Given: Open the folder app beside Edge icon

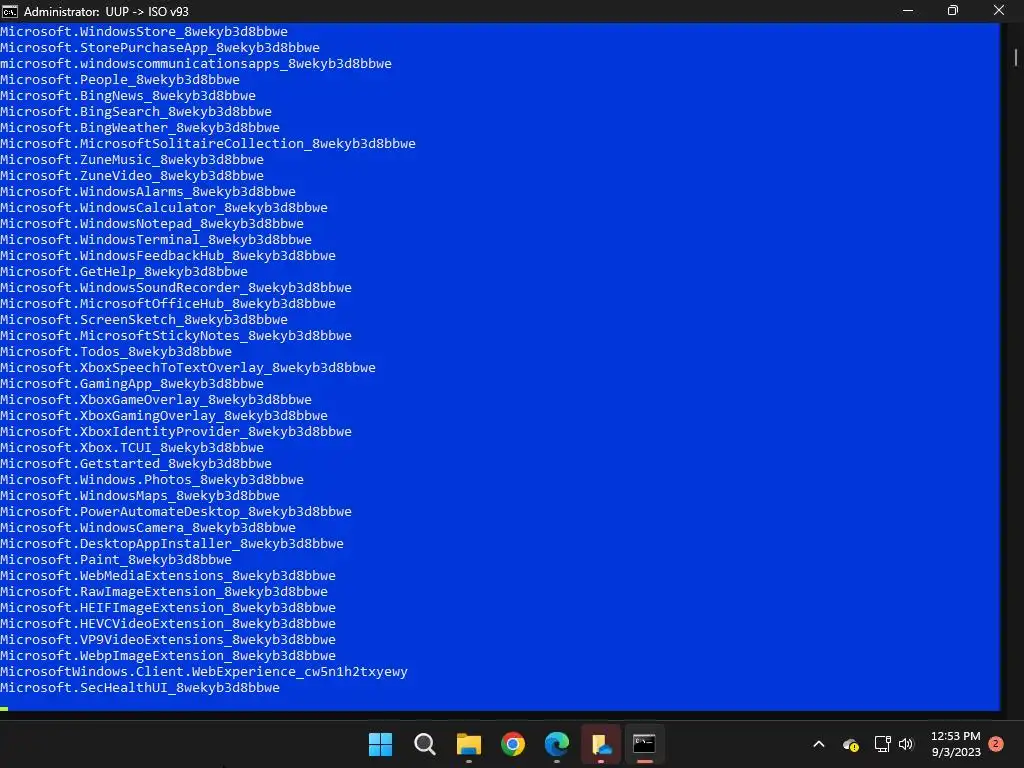Looking at the screenshot, I should tap(601, 744).
